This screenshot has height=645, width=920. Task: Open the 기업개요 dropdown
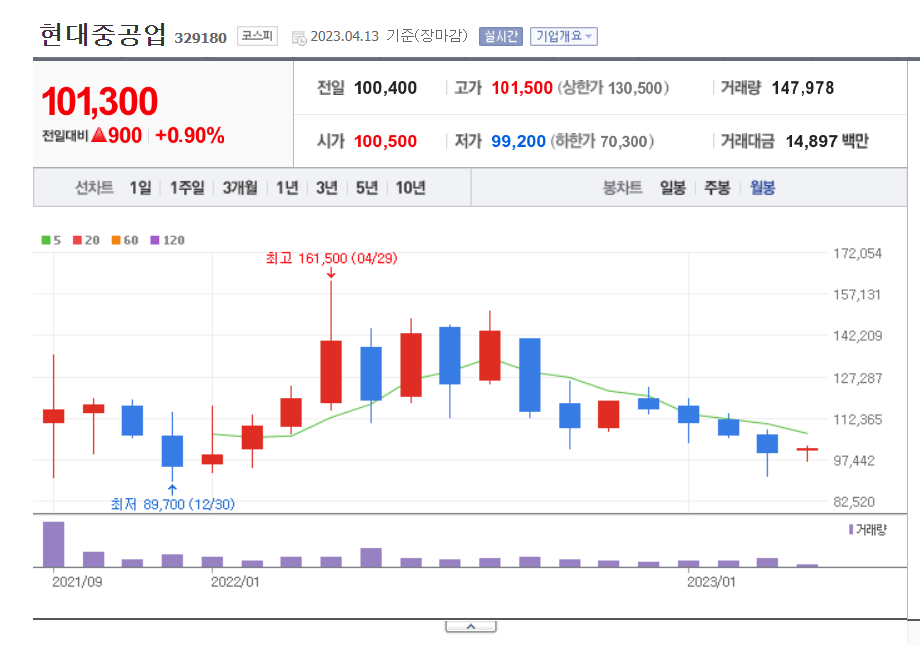(563, 36)
